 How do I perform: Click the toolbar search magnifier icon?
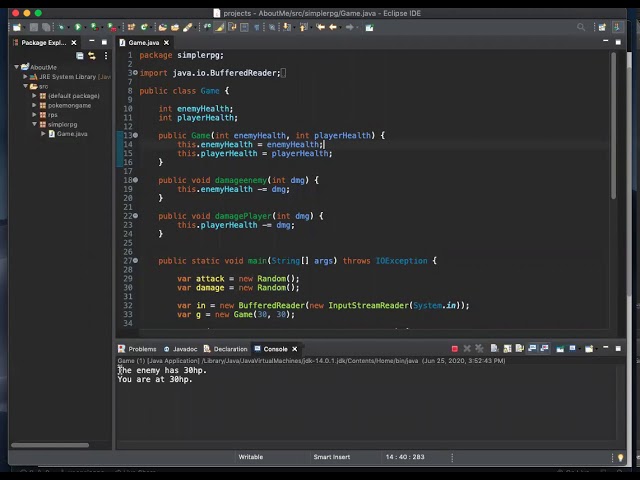[x=581, y=27]
